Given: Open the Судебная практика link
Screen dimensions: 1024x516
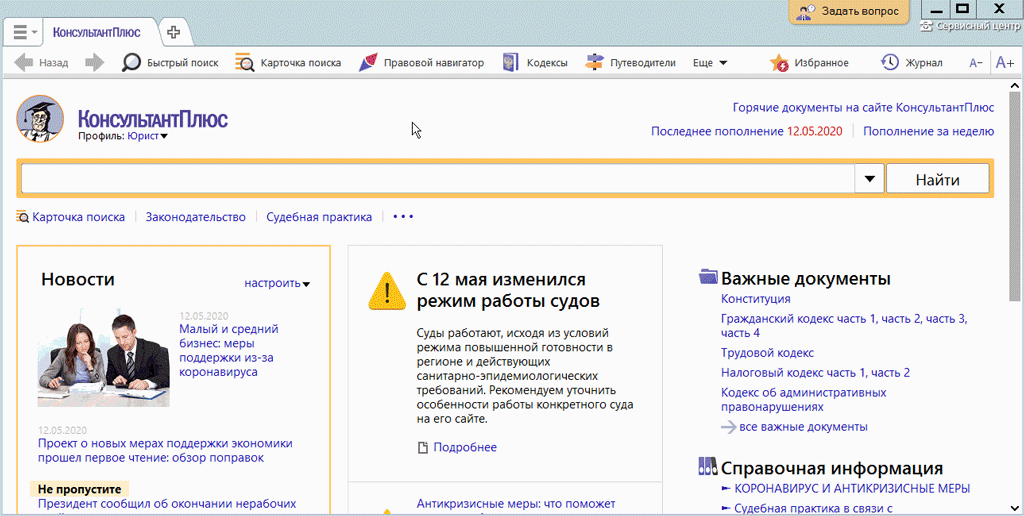Looking at the screenshot, I should point(319,217).
